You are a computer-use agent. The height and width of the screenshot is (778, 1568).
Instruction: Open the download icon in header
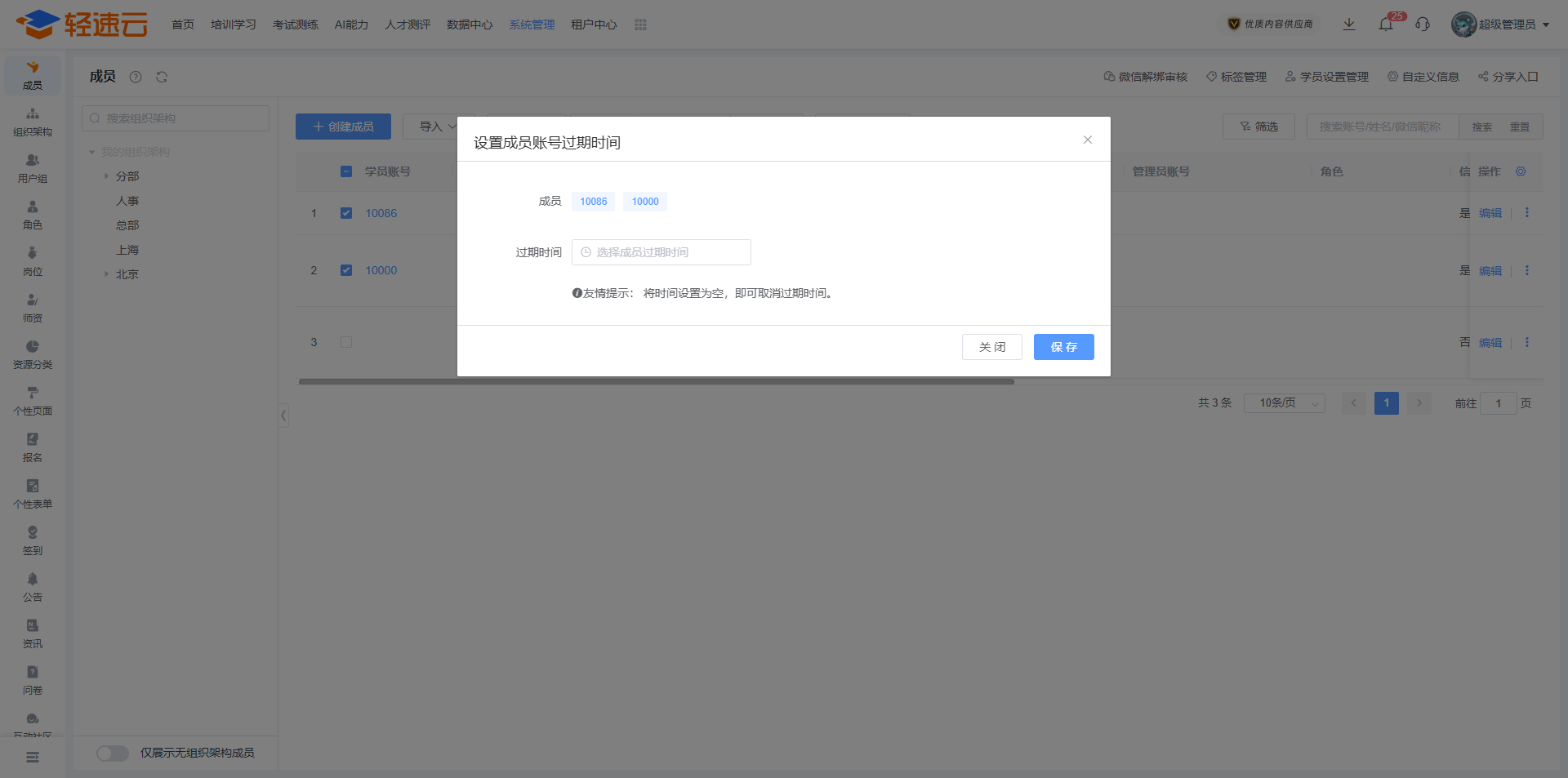[x=1349, y=24]
